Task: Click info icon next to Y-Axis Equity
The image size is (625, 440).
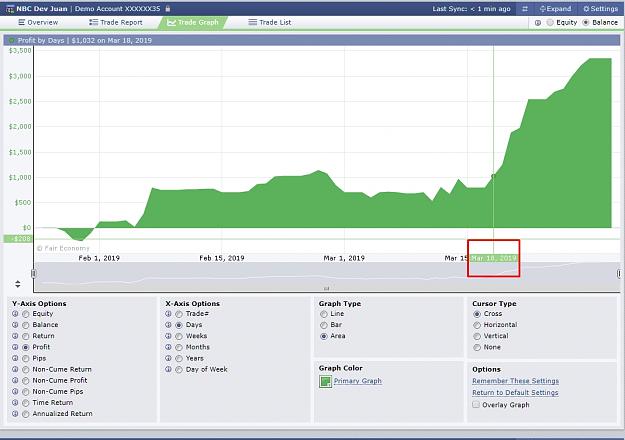Action: pyautogui.click(x=15, y=314)
